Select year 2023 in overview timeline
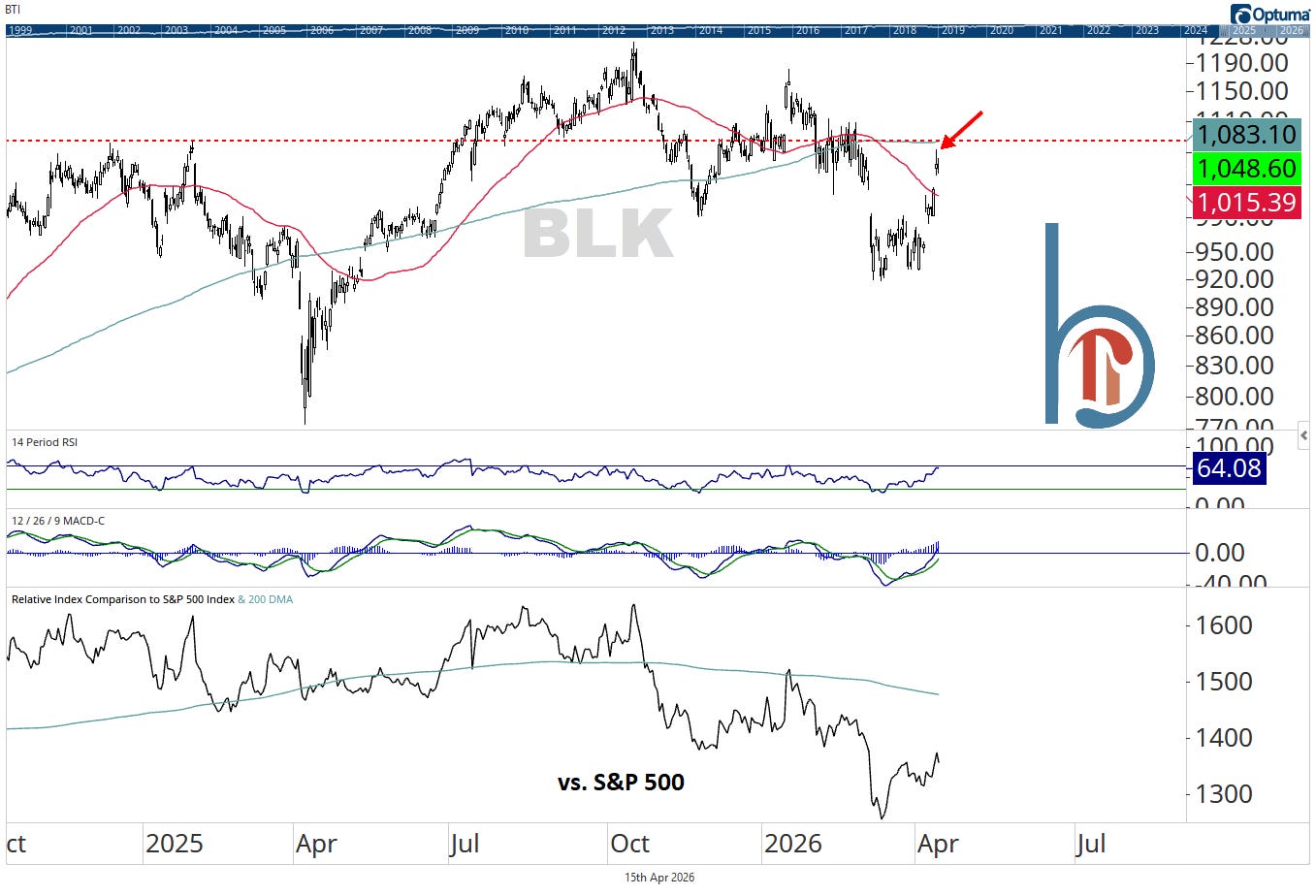 pos(1147,30)
